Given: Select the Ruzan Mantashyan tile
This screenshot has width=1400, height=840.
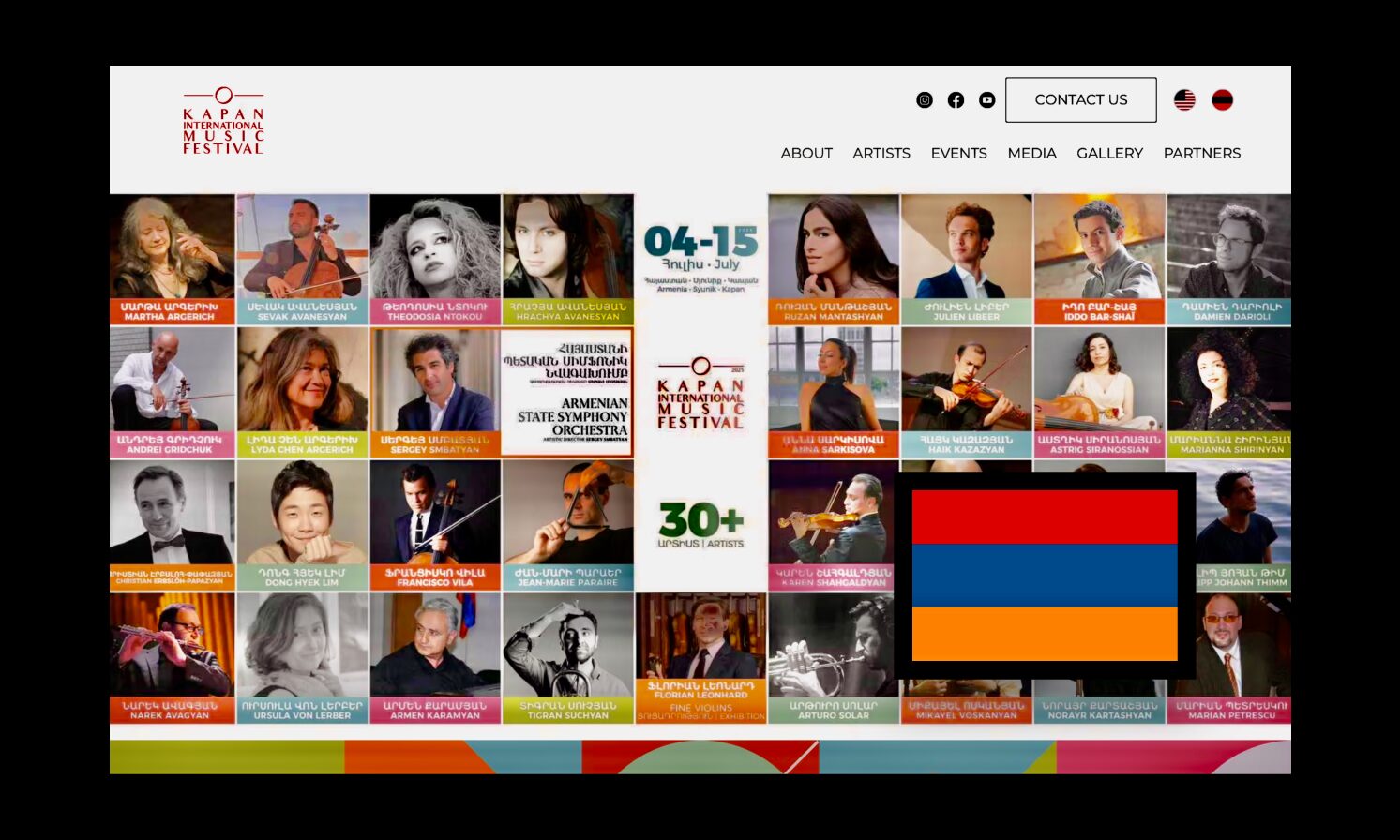Looking at the screenshot, I should (833, 259).
